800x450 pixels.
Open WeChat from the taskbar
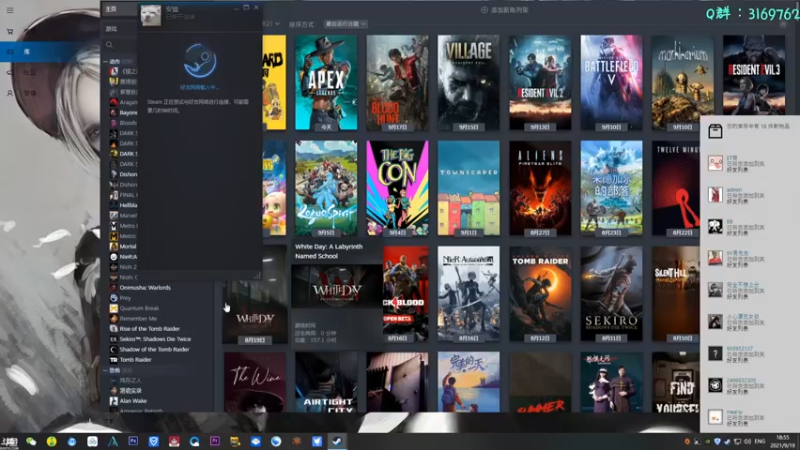point(31,441)
